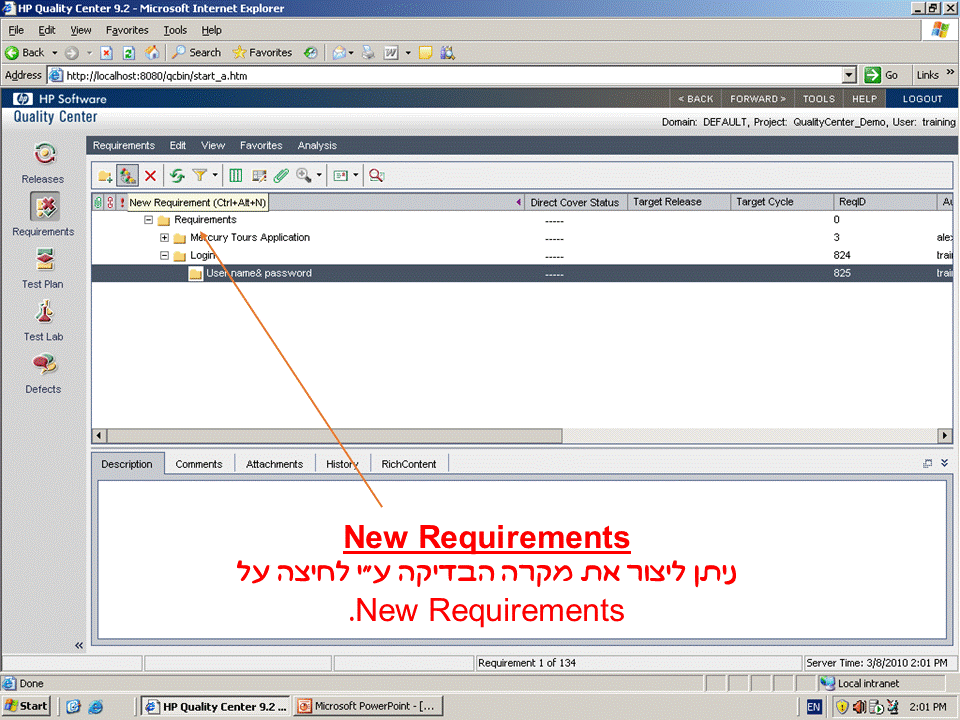Click the requirement details edit icon
This screenshot has width=960, height=720.
259,176
